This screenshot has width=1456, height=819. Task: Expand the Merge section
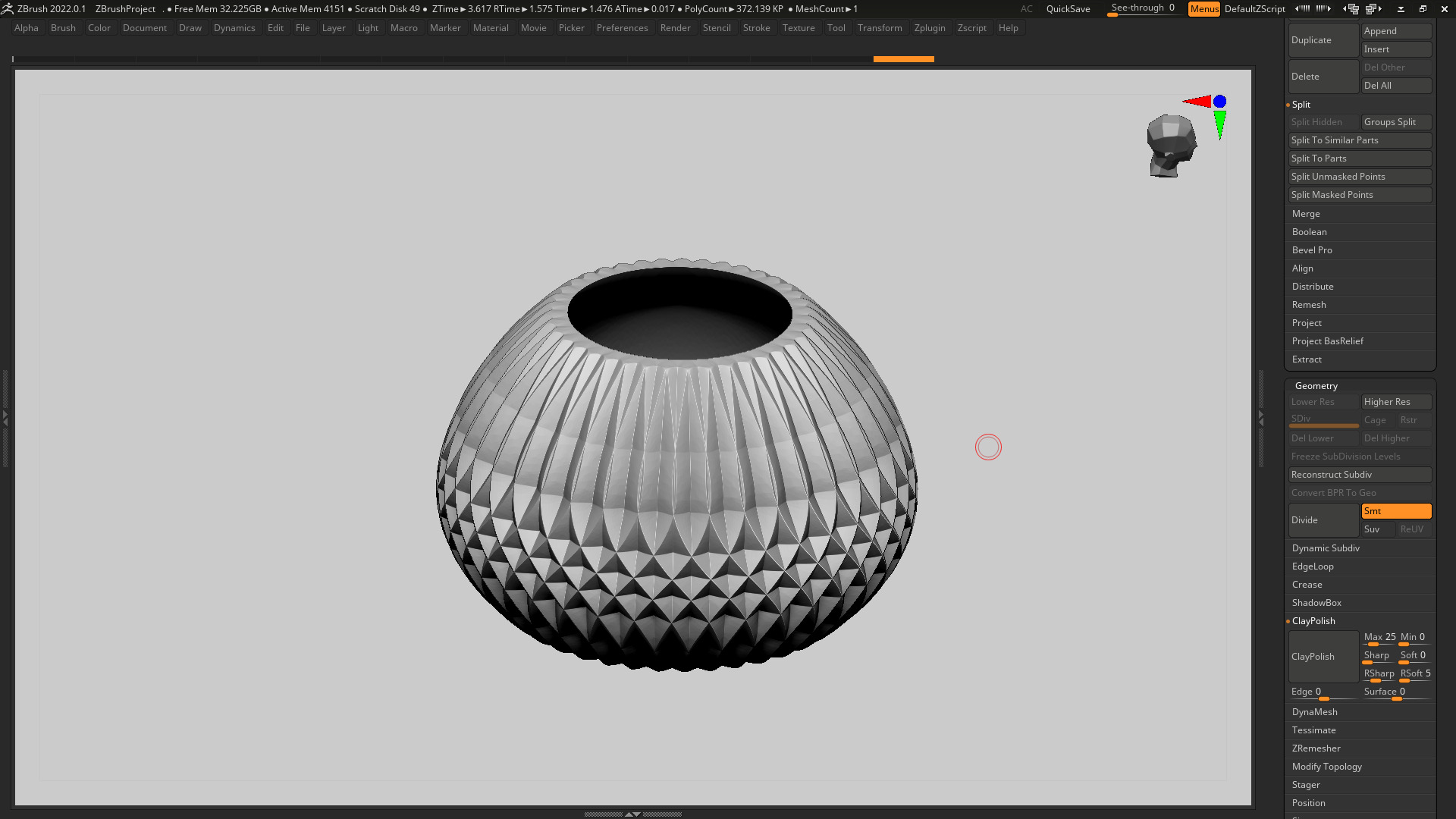pyautogui.click(x=1306, y=214)
